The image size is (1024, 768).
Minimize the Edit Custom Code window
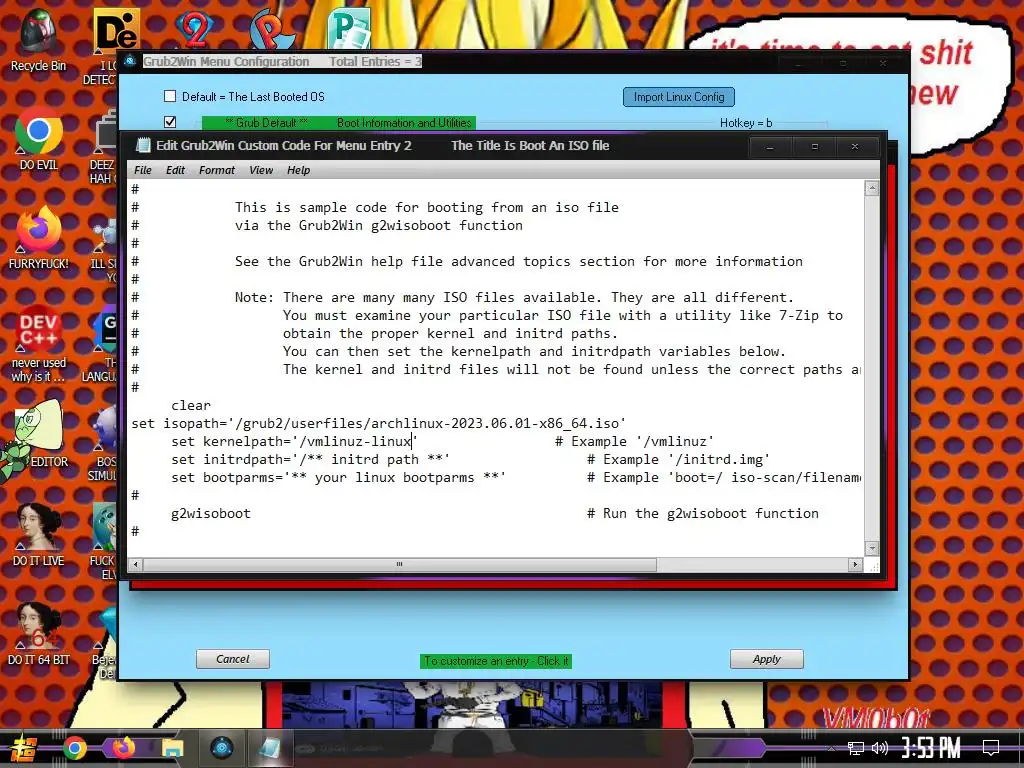coord(769,147)
